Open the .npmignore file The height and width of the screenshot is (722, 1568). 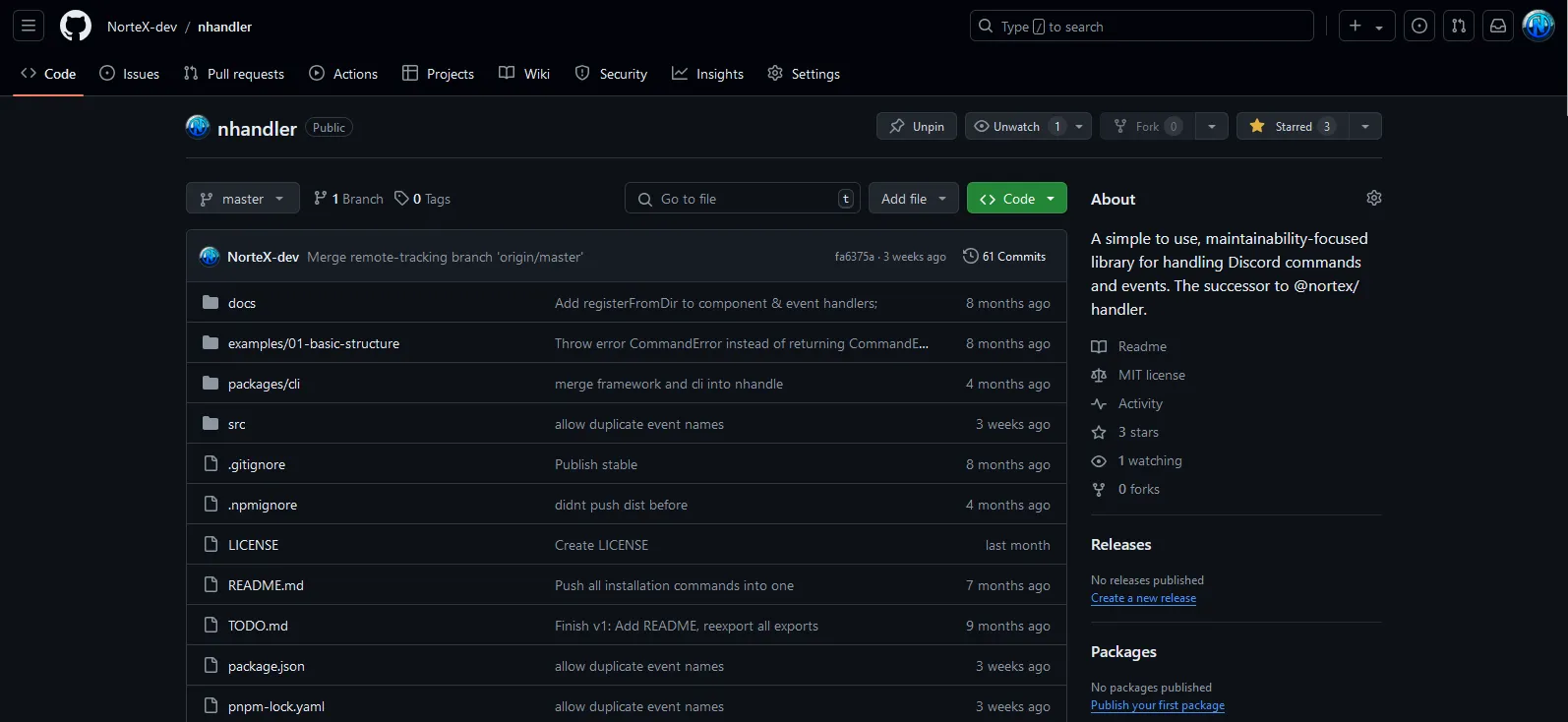(x=263, y=505)
